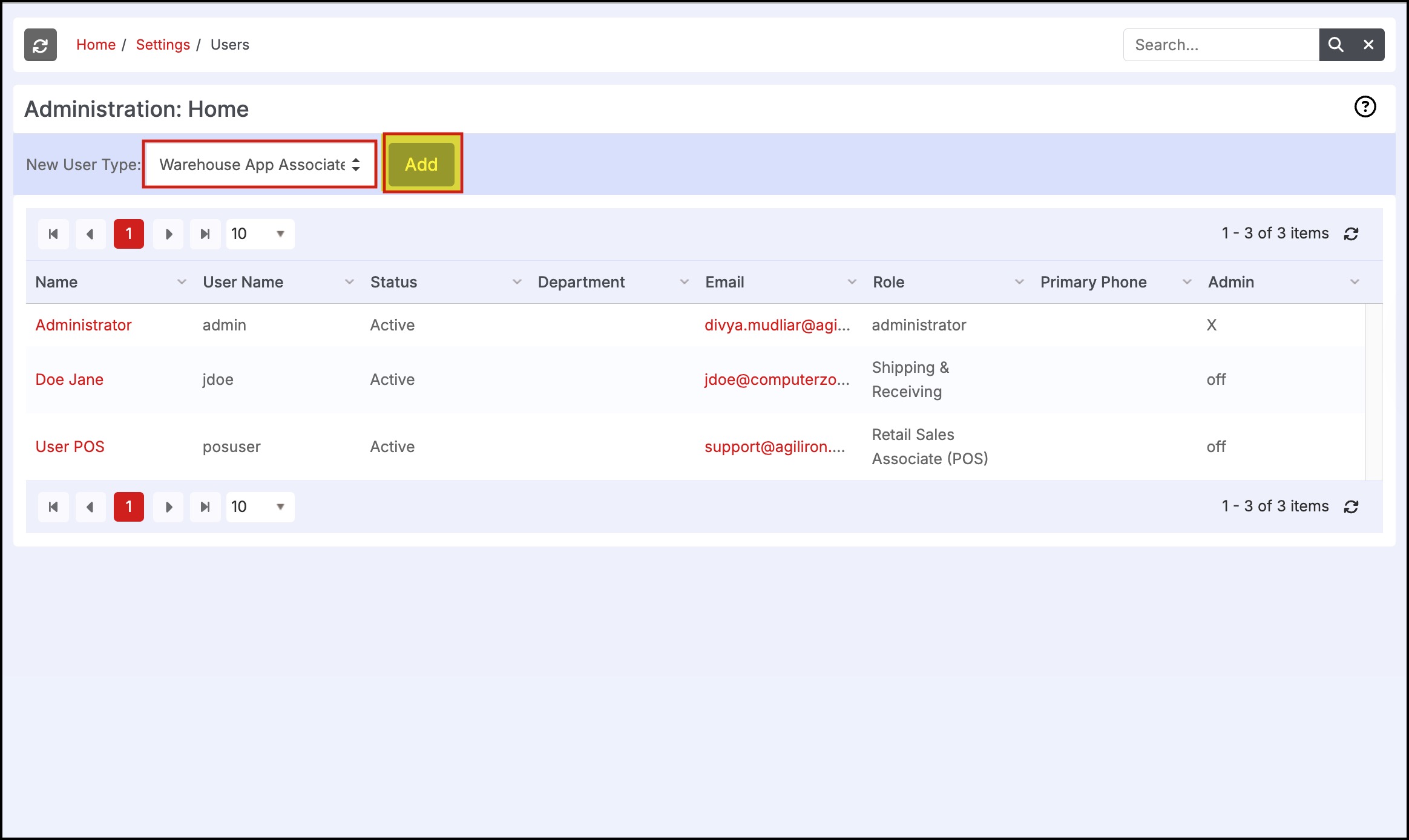1409x840 pixels.
Task: Navigate to Settings breadcrumb link
Action: click(163, 45)
